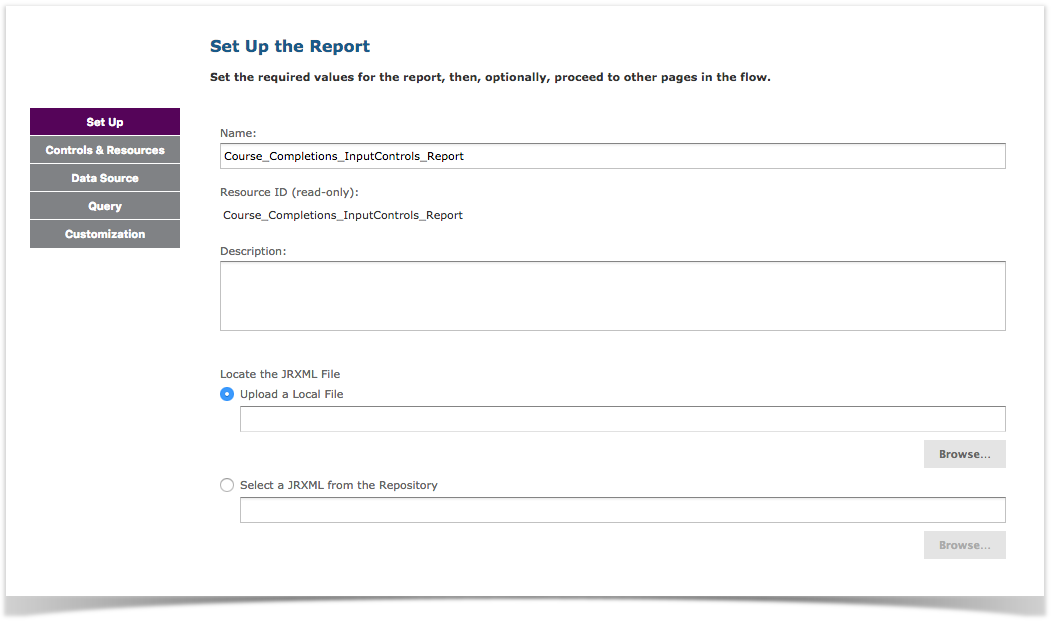Click the 'Description:' label
Viewport: 1058px width, 625px height.
pos(253,251)
